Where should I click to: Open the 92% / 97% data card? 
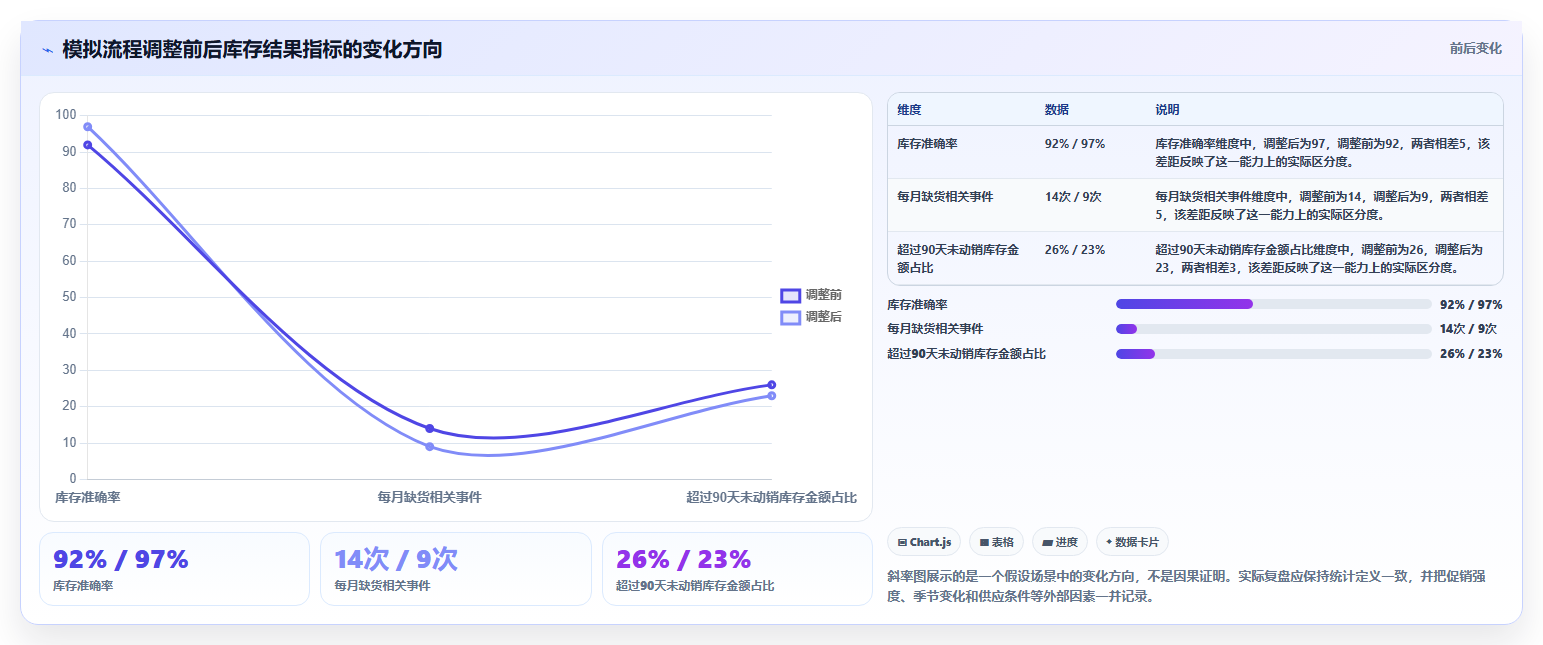pos(175,569)
